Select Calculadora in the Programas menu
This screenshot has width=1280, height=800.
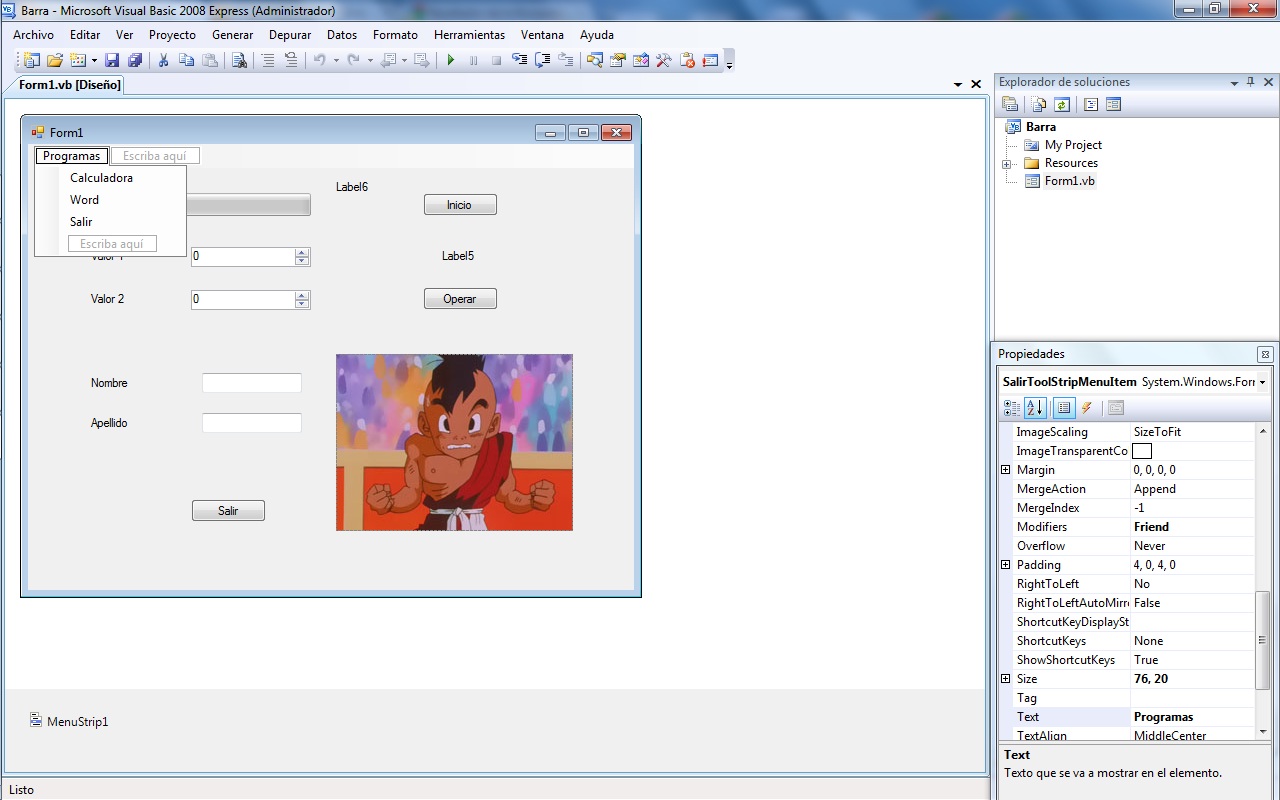point(110,178)
